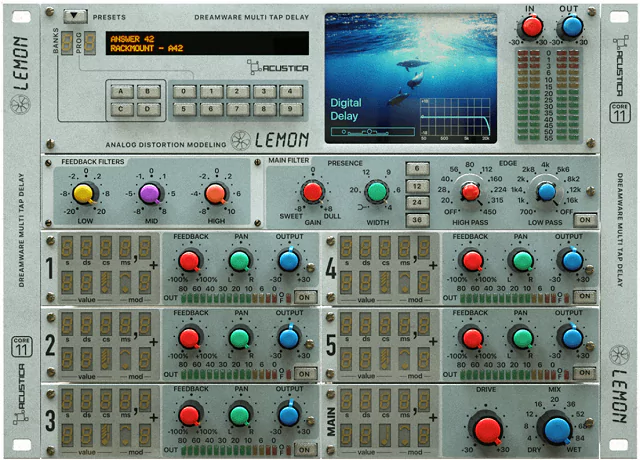
Task: Click tap 2 red FEEDBACK knob
Action: pyautogui.click(x=190, y=338)
